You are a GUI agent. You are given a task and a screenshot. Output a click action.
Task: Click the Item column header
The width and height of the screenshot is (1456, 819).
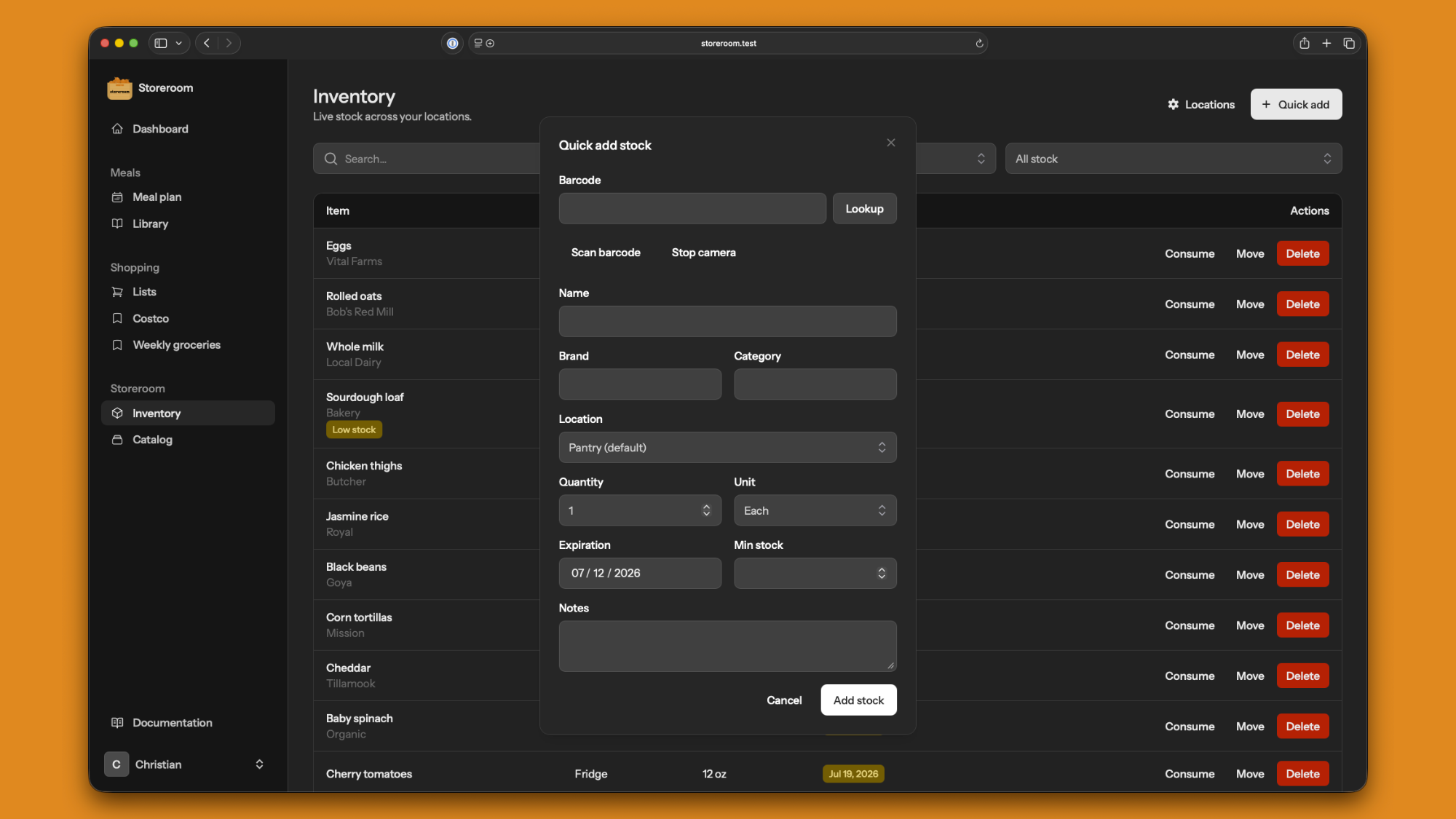point(338,210)
